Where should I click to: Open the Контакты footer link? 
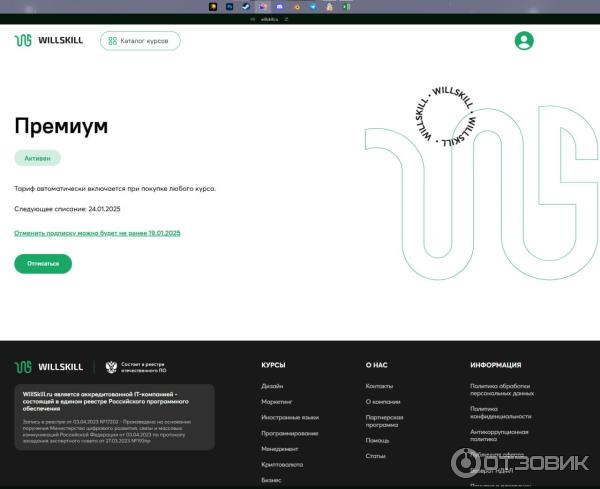[379, 386]
